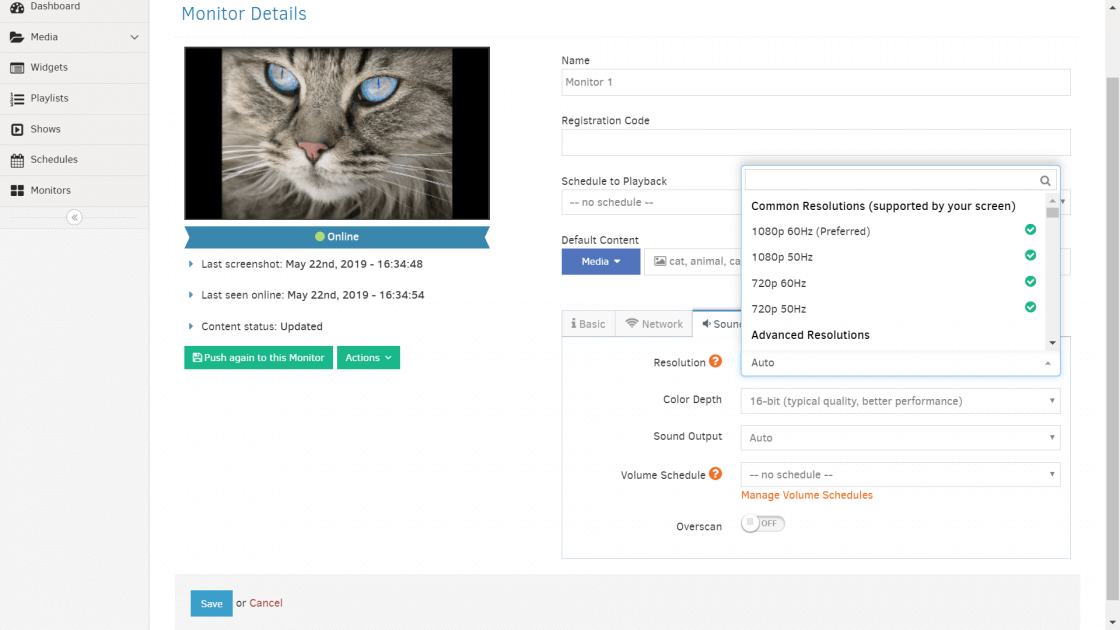
Task: Collapse the sidebar with the double-chevron button
Action: coord(75,216)
